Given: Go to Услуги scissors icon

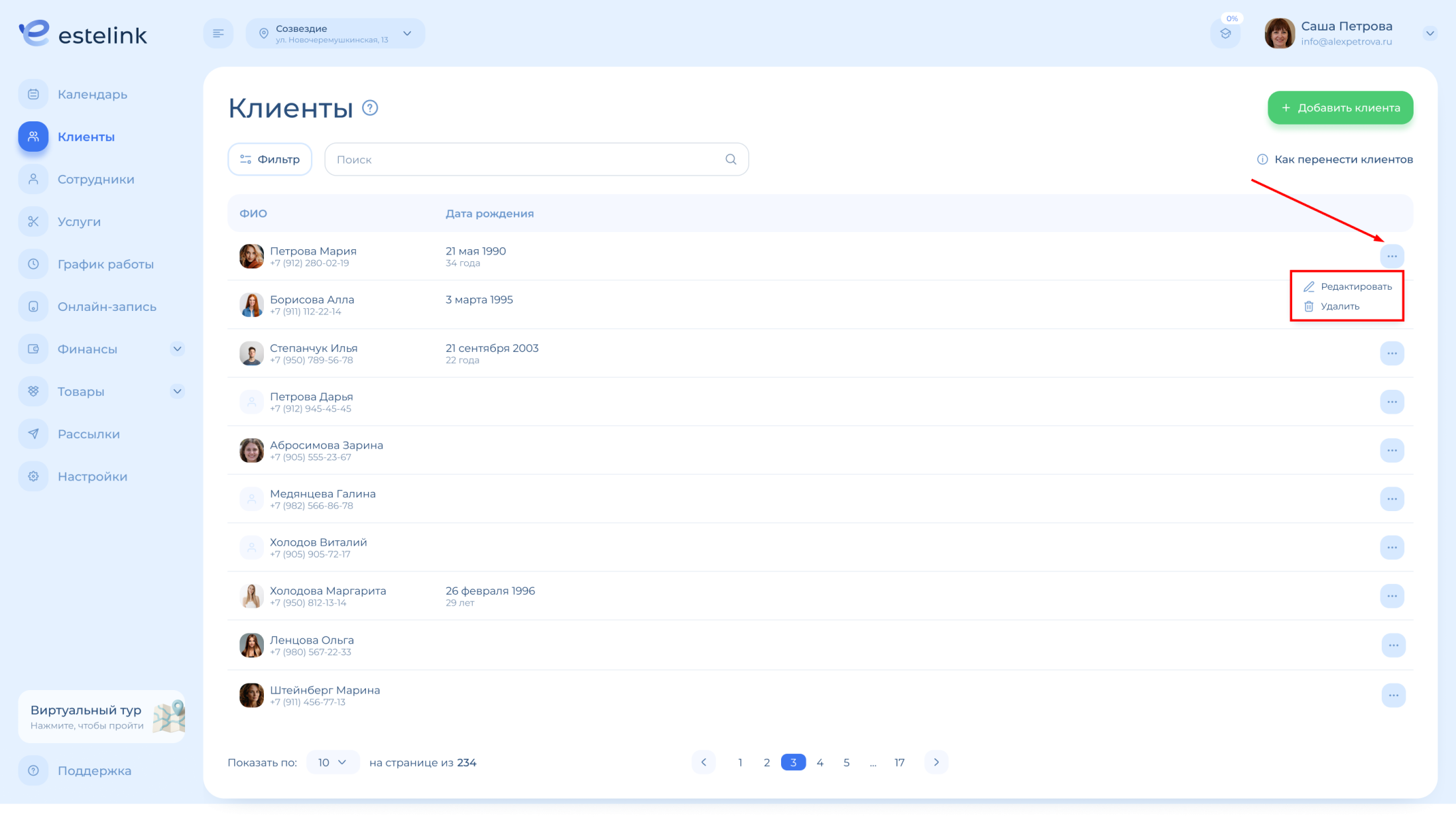Looking at the screenshot, I should coord(33,221).
